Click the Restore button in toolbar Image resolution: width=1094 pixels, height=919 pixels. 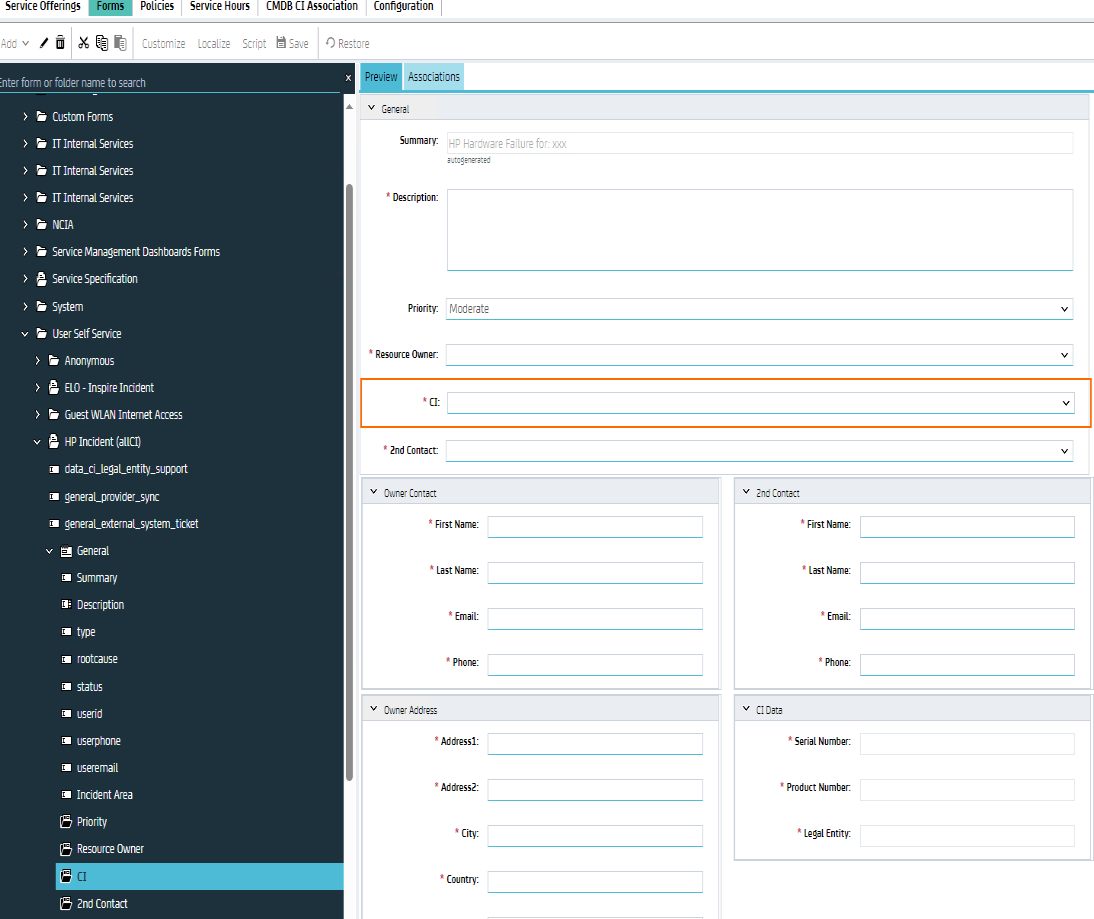(x=347, y=43)
